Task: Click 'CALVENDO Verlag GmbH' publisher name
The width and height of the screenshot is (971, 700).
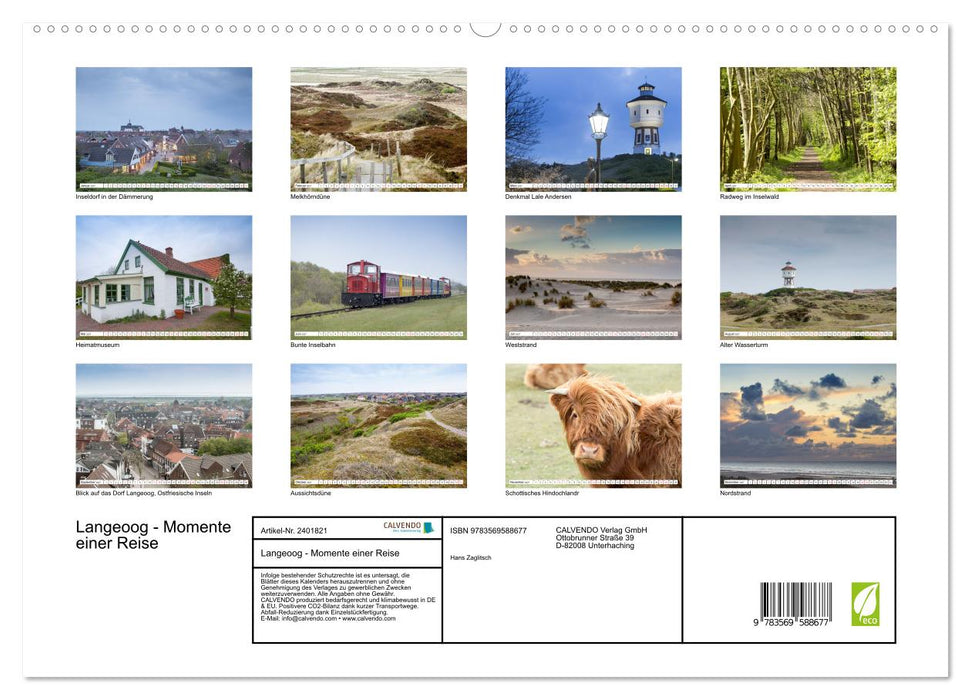Action: pos(601,530)
